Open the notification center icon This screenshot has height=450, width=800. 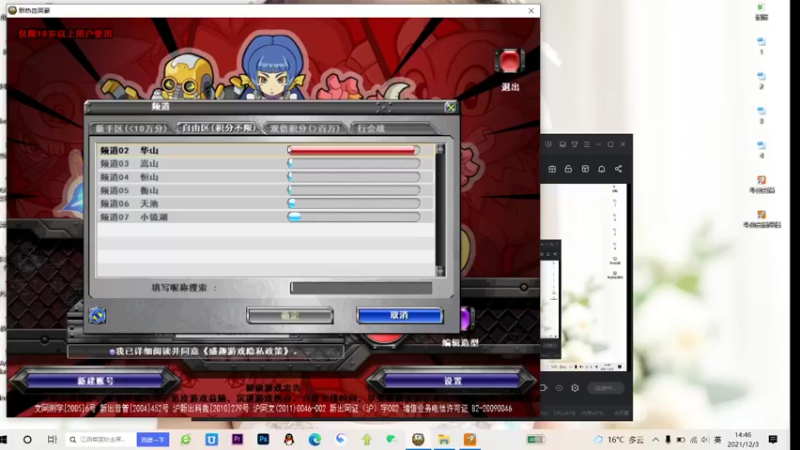(773, 439)
